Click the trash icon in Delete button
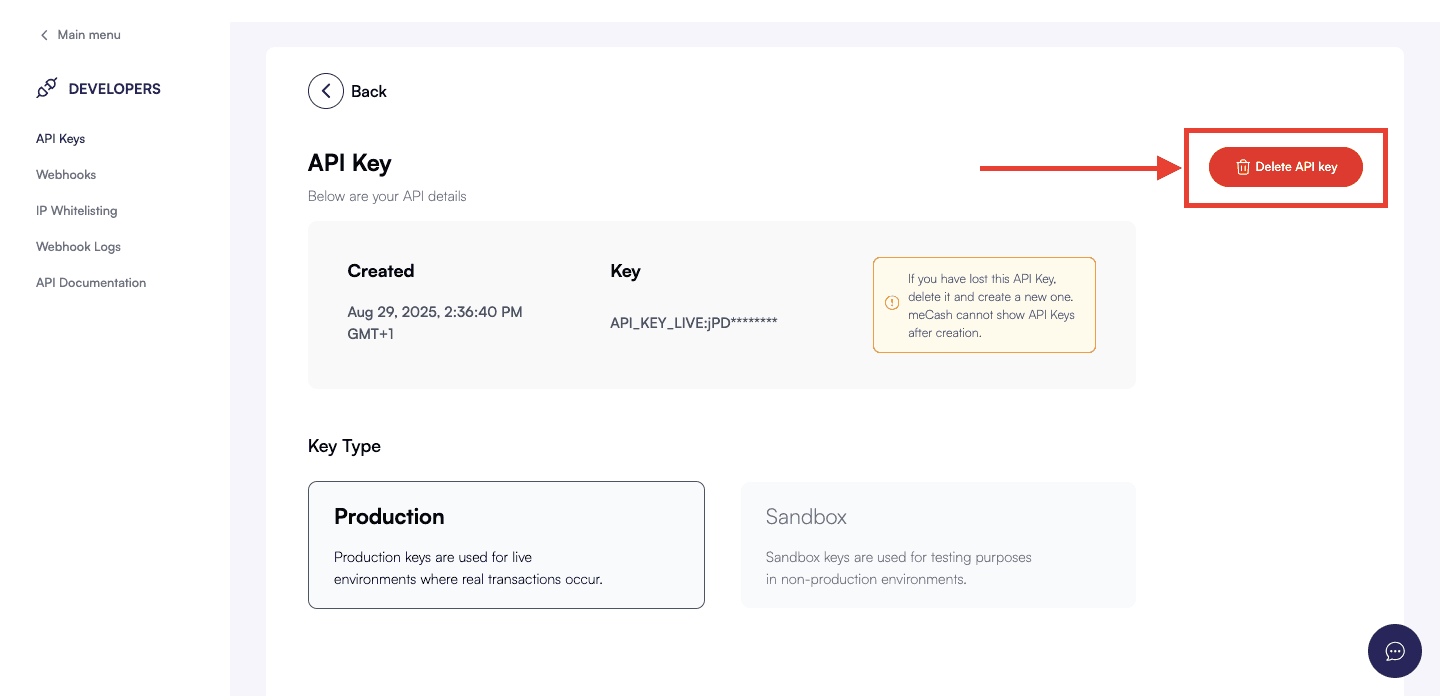1440x696 pixels. [1243, 167]
